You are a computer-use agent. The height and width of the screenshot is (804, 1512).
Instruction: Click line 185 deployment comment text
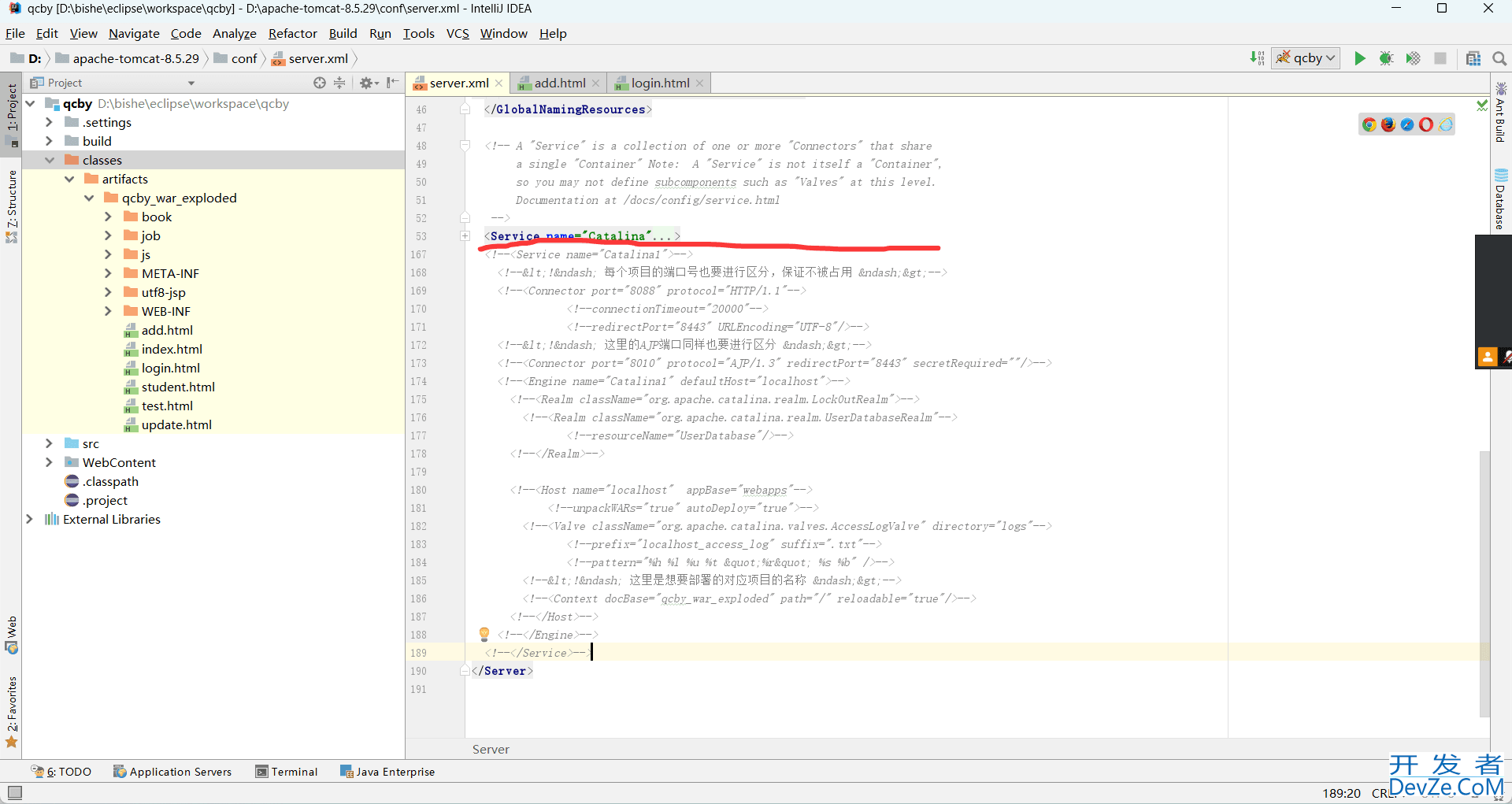coord(712,580)
